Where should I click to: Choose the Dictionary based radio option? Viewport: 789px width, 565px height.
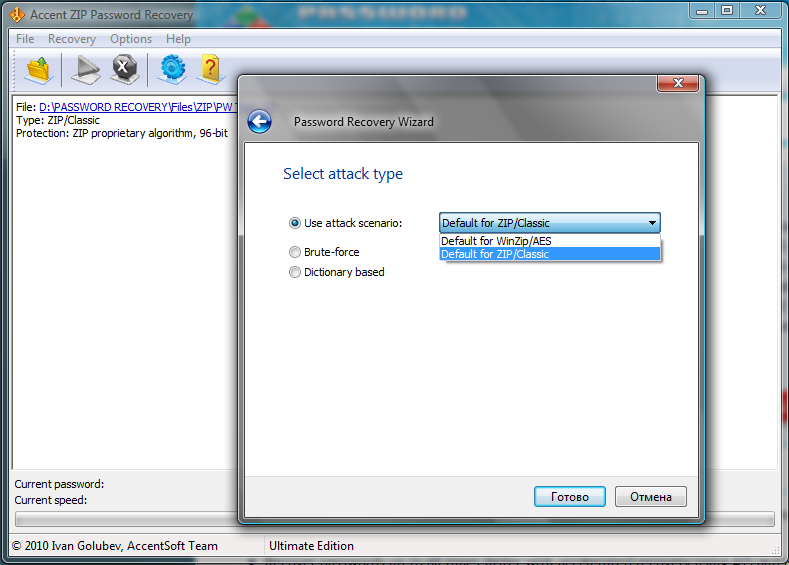(x=295, y=272)
